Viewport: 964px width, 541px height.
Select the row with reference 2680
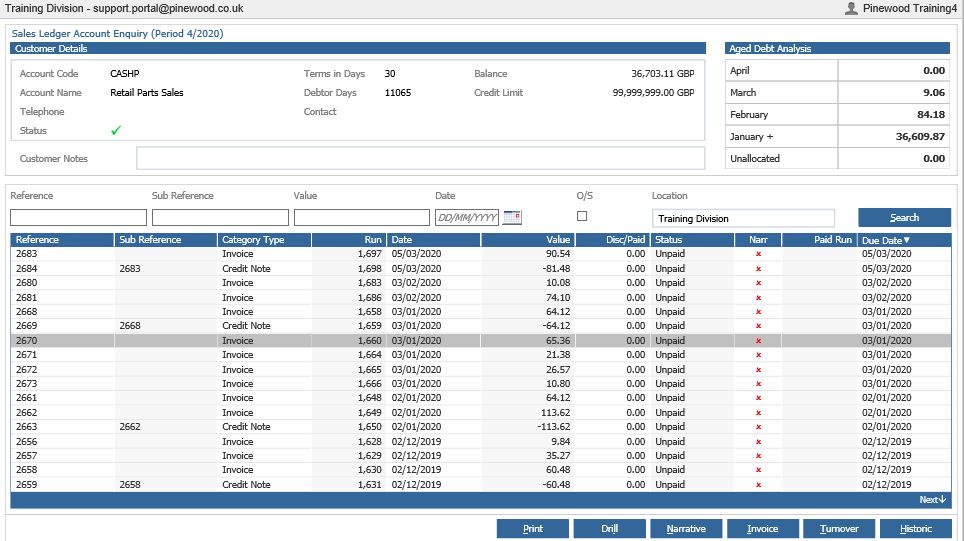click(481, 283)
